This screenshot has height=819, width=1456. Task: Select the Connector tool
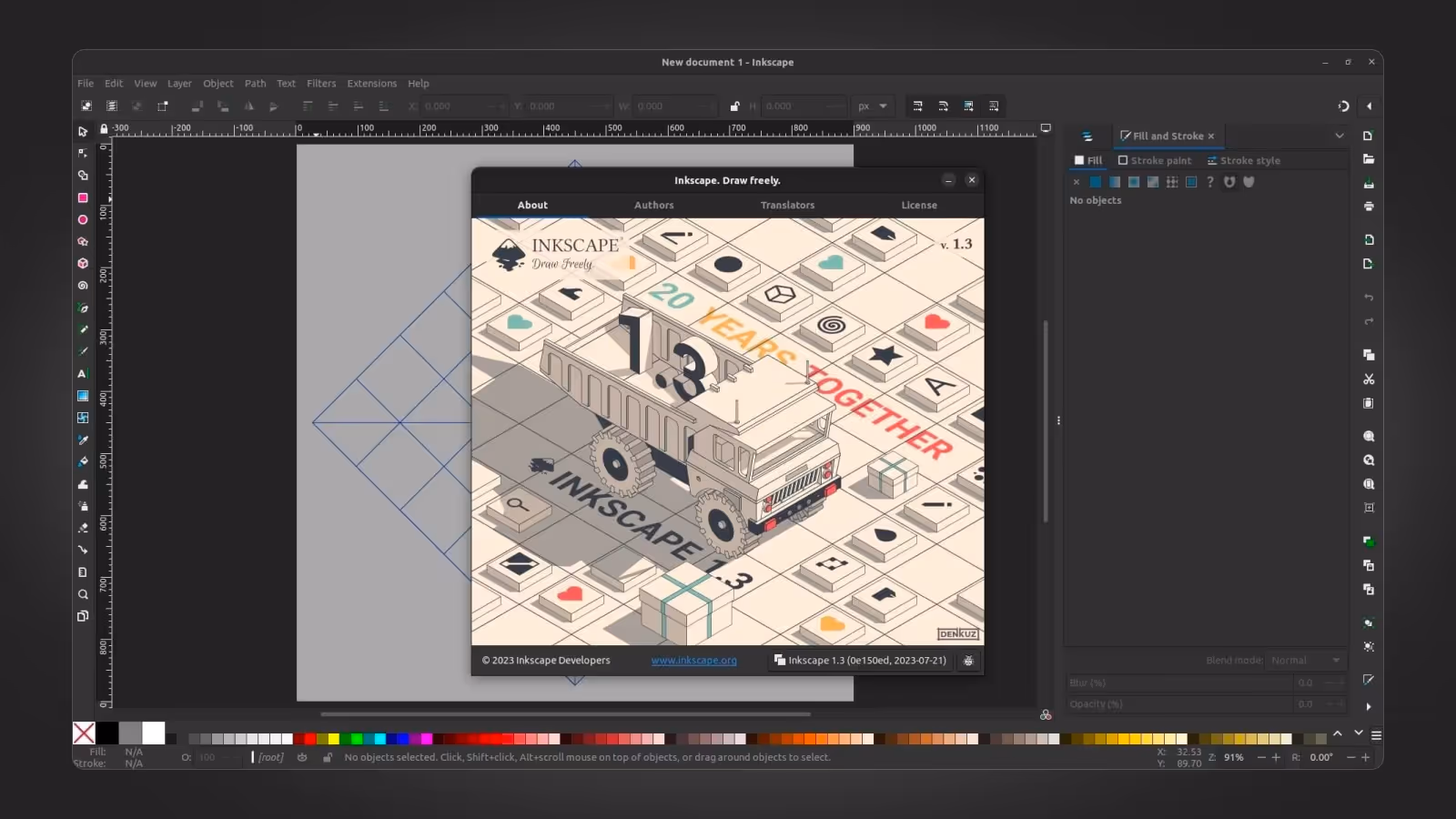click(x=83, y=550)
